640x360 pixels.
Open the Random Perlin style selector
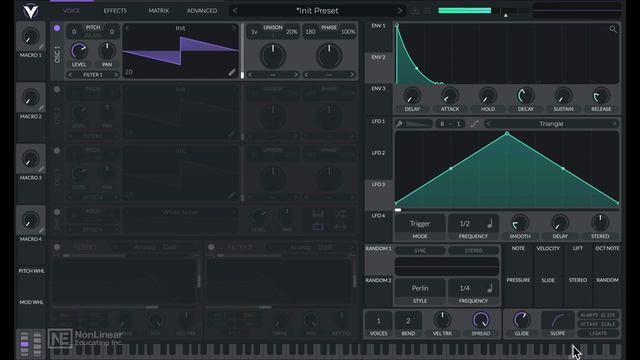pyautogui.click(x=420, y=288)
